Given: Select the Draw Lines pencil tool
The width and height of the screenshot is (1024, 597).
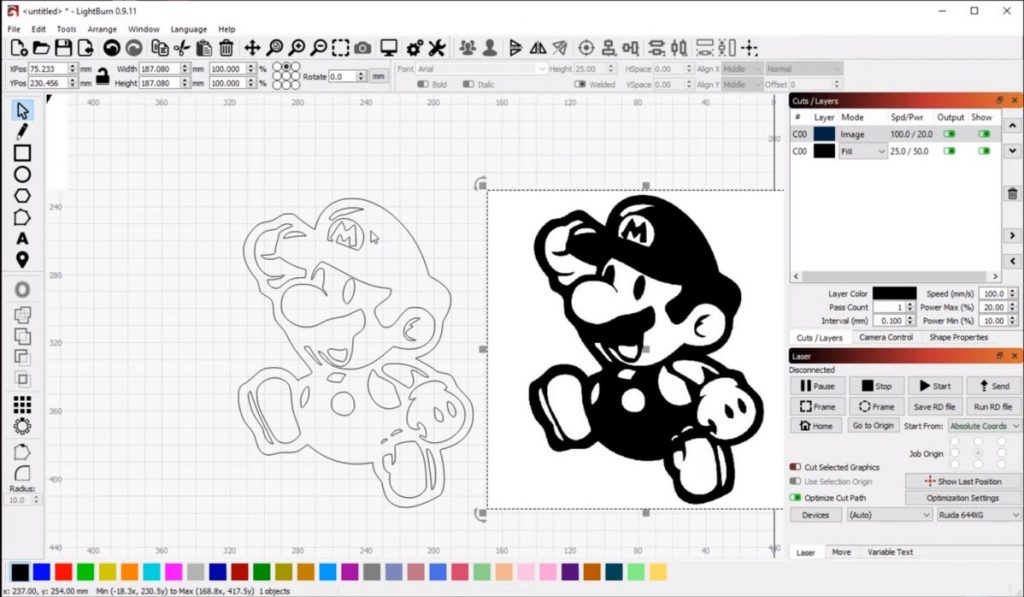Looking at the screenshot, I should click(22, 131).
